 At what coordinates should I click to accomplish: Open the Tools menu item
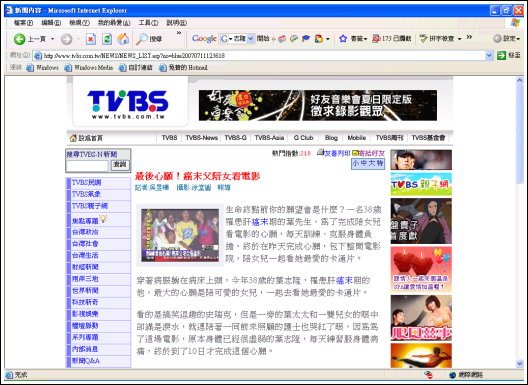click(x=148, y=23)
